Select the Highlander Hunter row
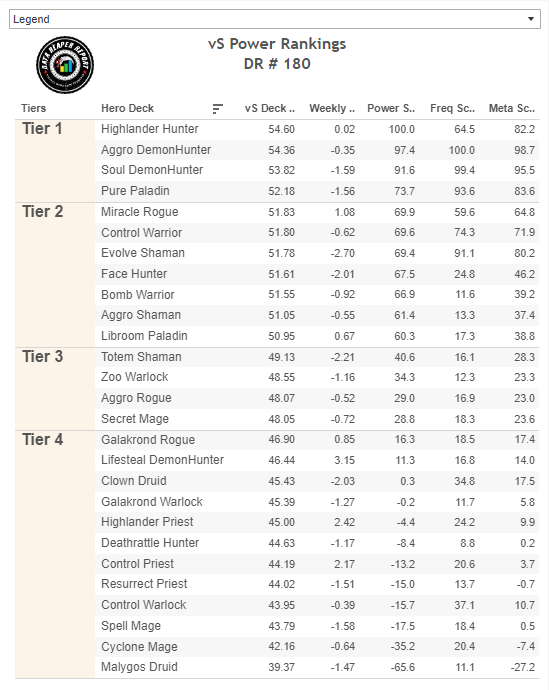Image resolution: width=549 pixels, height=690 pixels. [318, 129]
